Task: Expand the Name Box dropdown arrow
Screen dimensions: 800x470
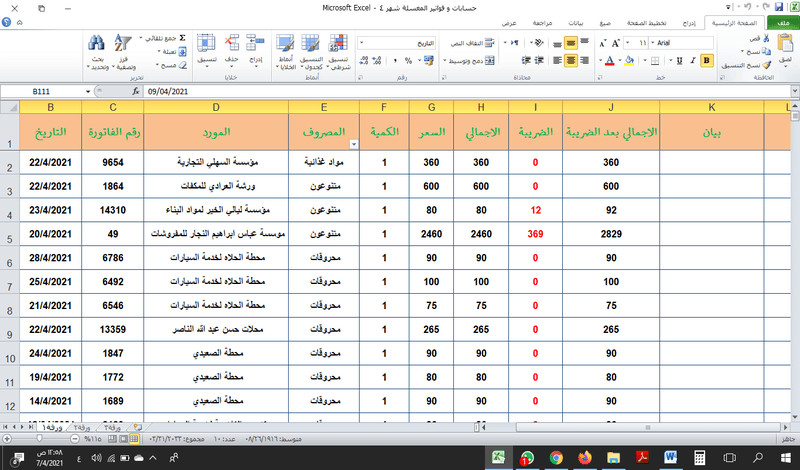Action: [88, 91]
